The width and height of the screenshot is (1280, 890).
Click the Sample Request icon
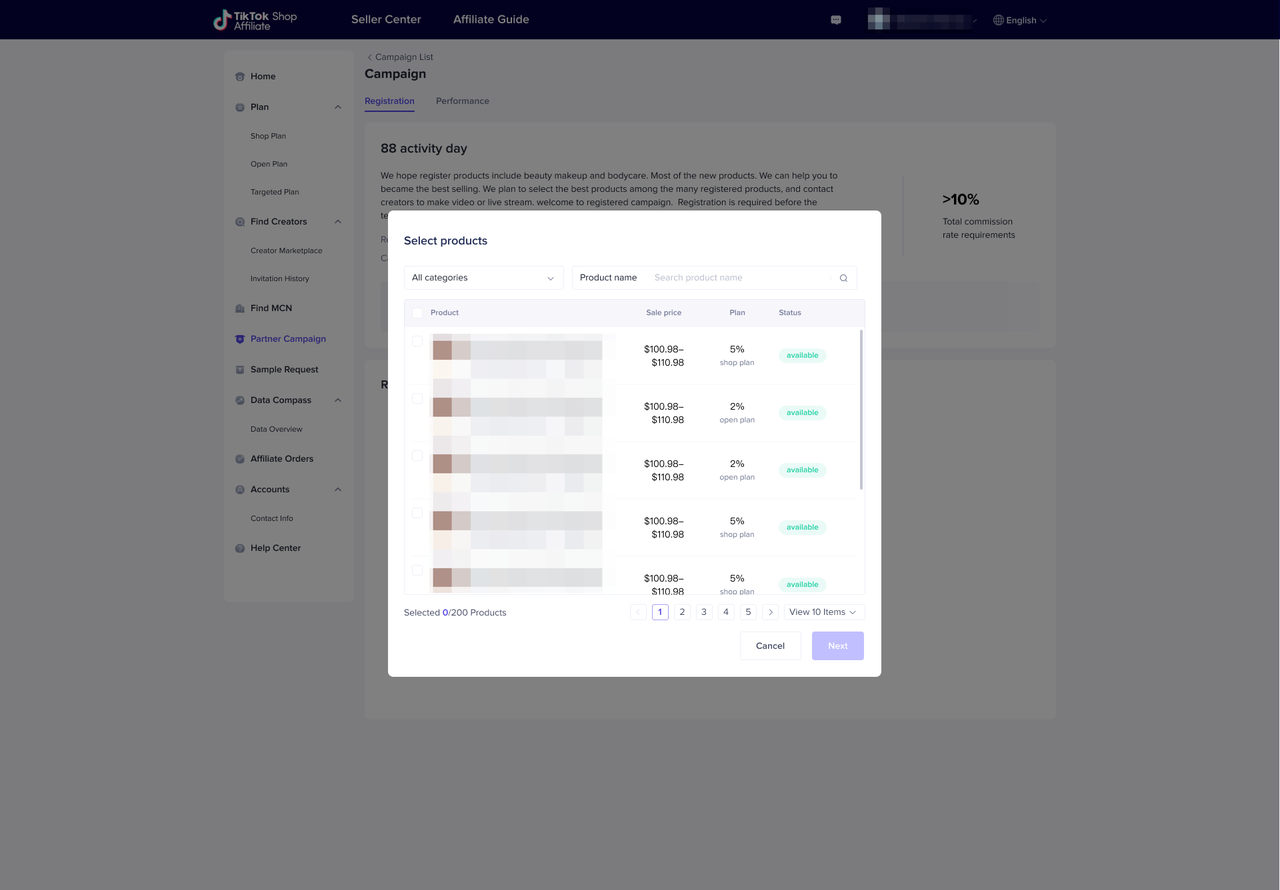pos(240,370)
